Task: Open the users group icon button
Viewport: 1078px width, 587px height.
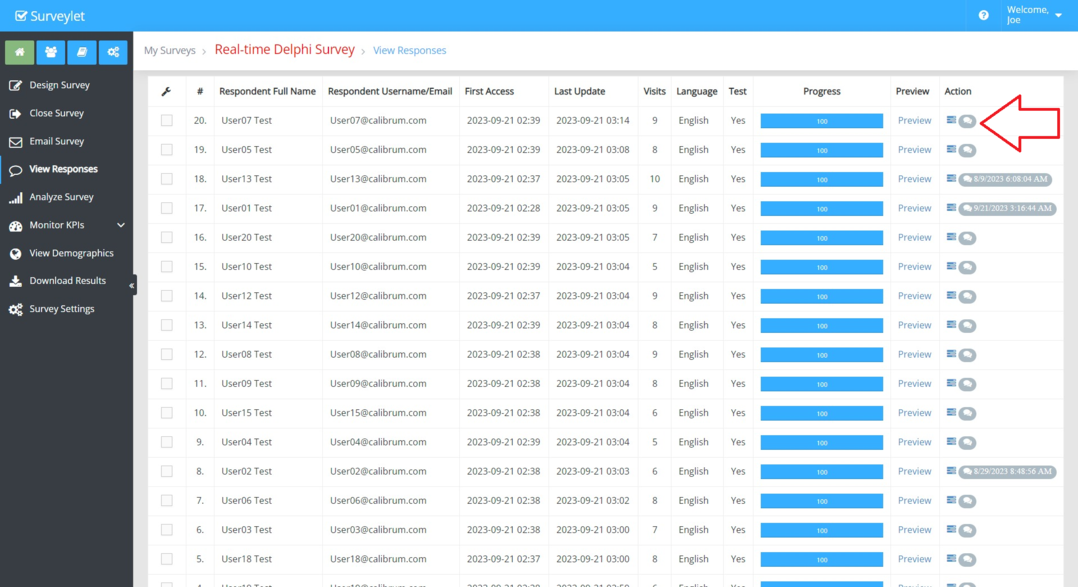Action: [50, 52]
